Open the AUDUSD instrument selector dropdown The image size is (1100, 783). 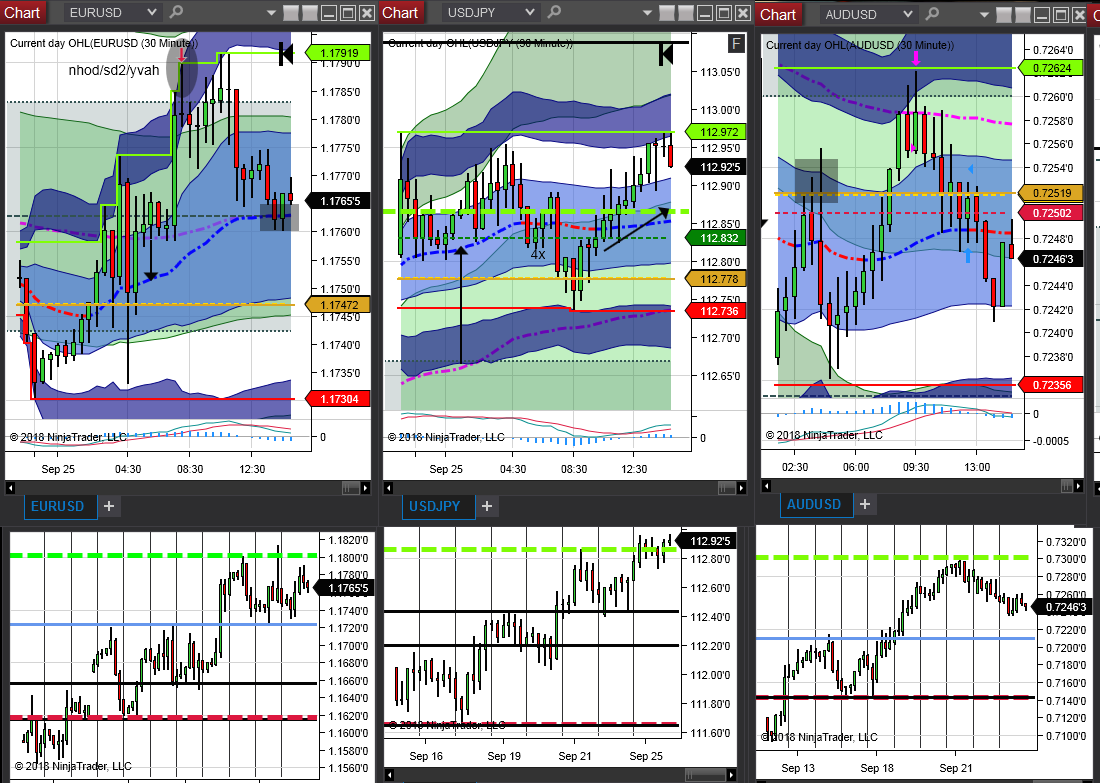coord(869,15)
